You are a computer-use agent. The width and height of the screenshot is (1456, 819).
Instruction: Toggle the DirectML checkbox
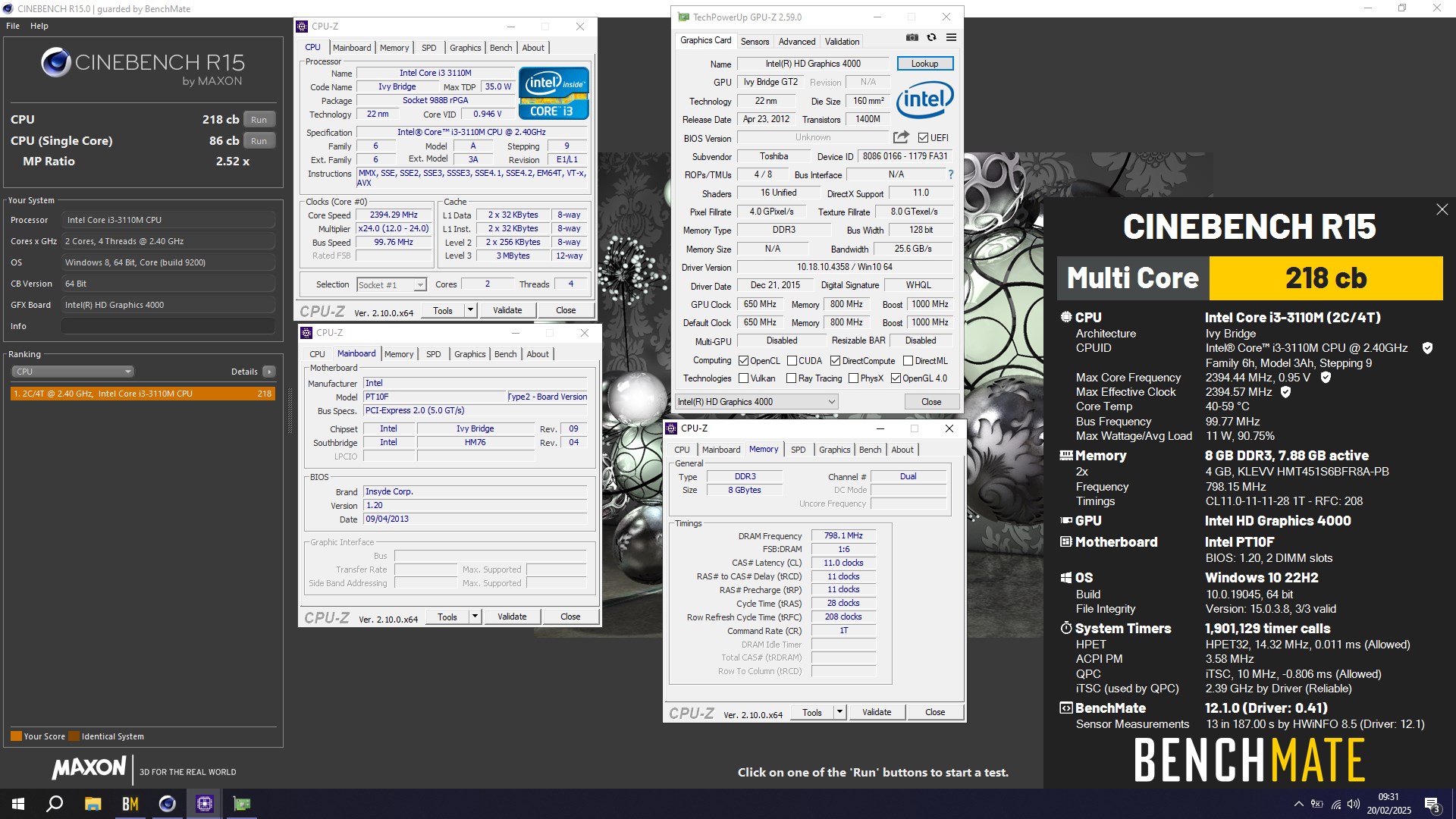coord(908,361)
